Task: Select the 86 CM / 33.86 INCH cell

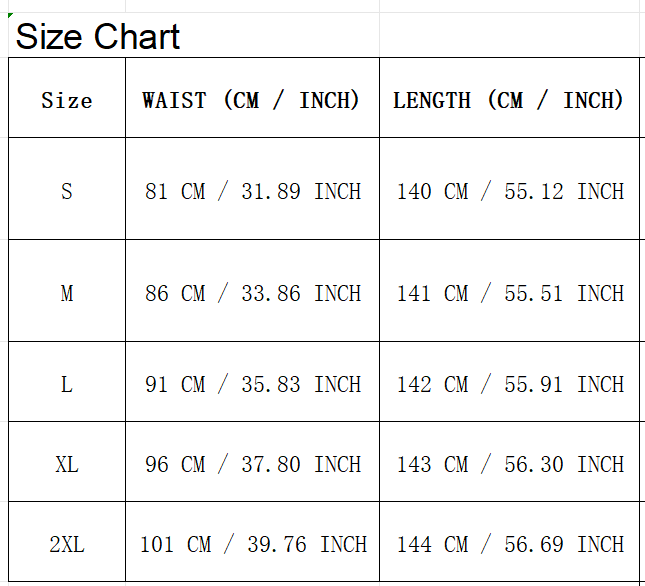Action: [252, 291]
